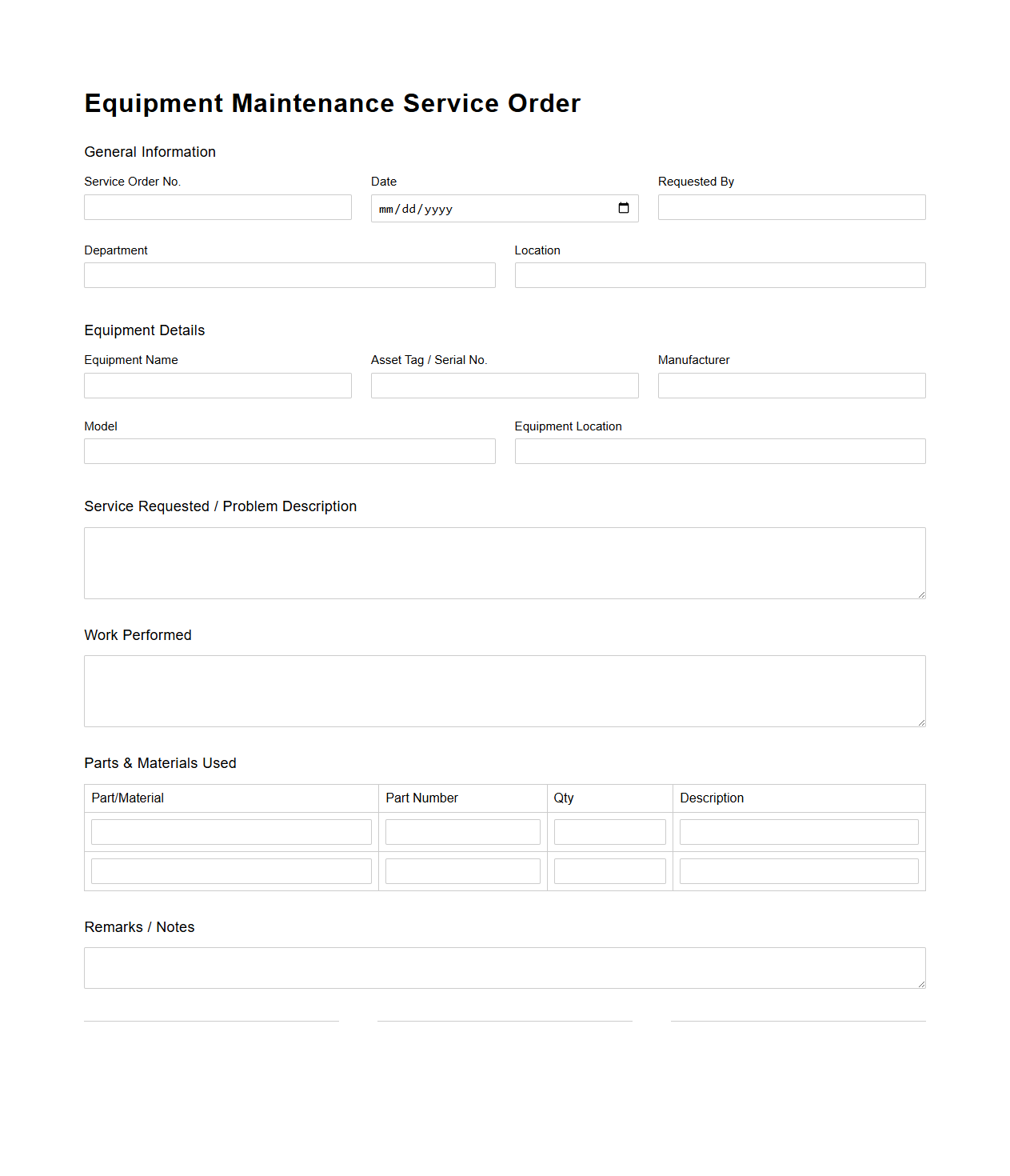Click the Service Order No. field
Screen dimensions: 1010x1176
click(x=218, y=206)
